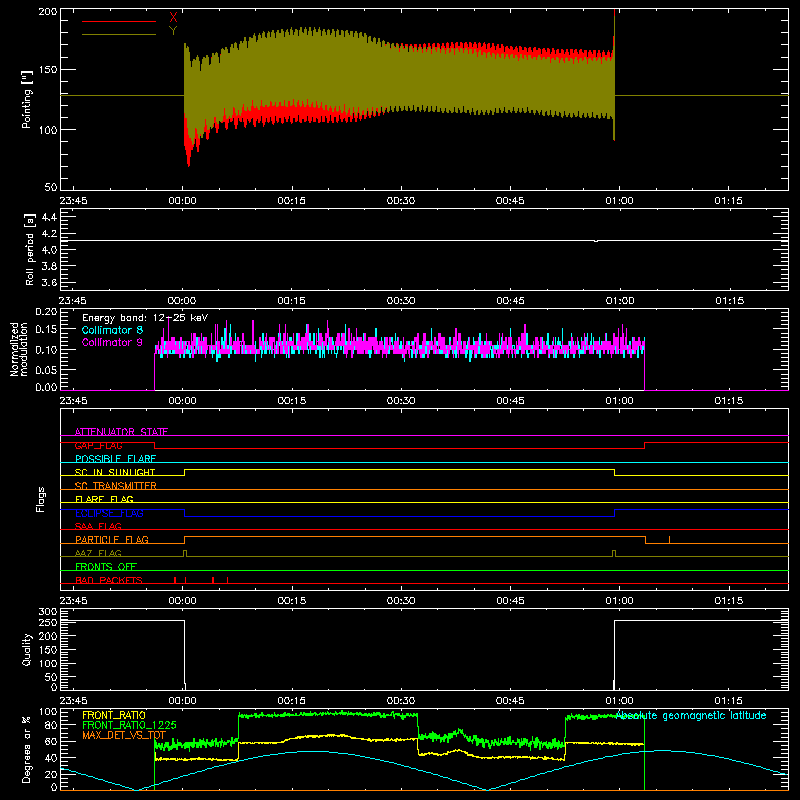The image size is (800, 800).
Task: Click the 4.4 tick on Roll period axis
Action: (49, 217)
